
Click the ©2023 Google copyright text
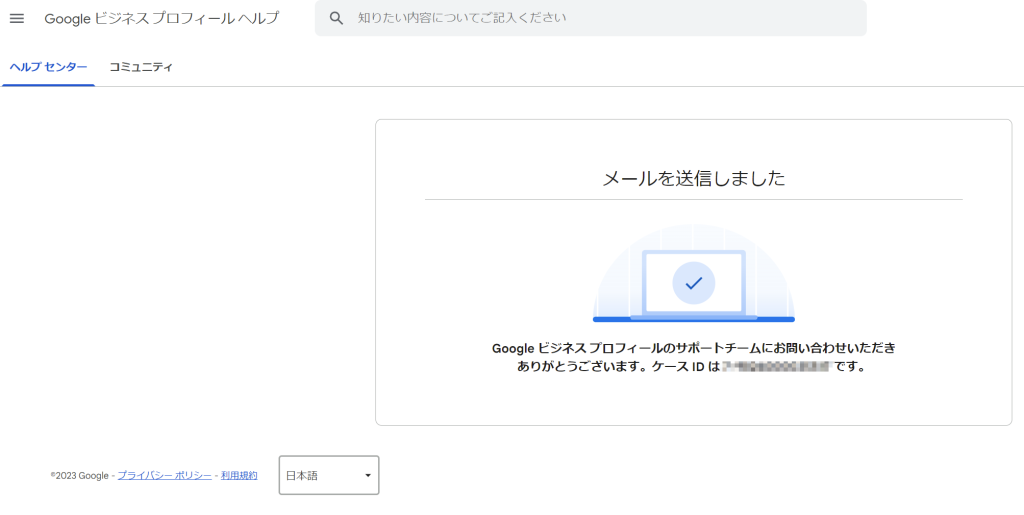pyautogui.click(x=80, y=476)
